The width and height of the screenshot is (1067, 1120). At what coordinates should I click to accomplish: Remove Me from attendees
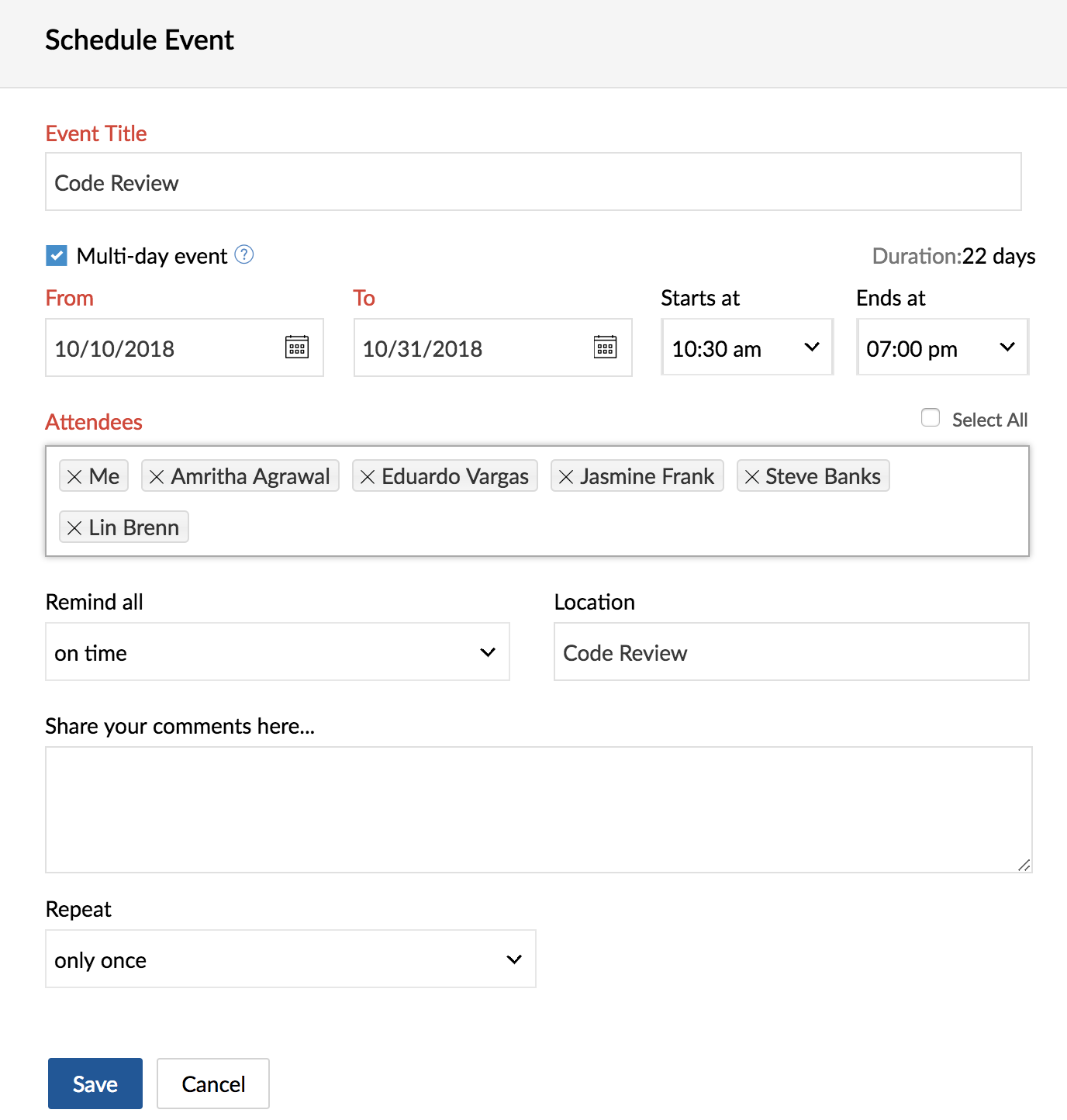pyautogui.click(x=74, y=477)
